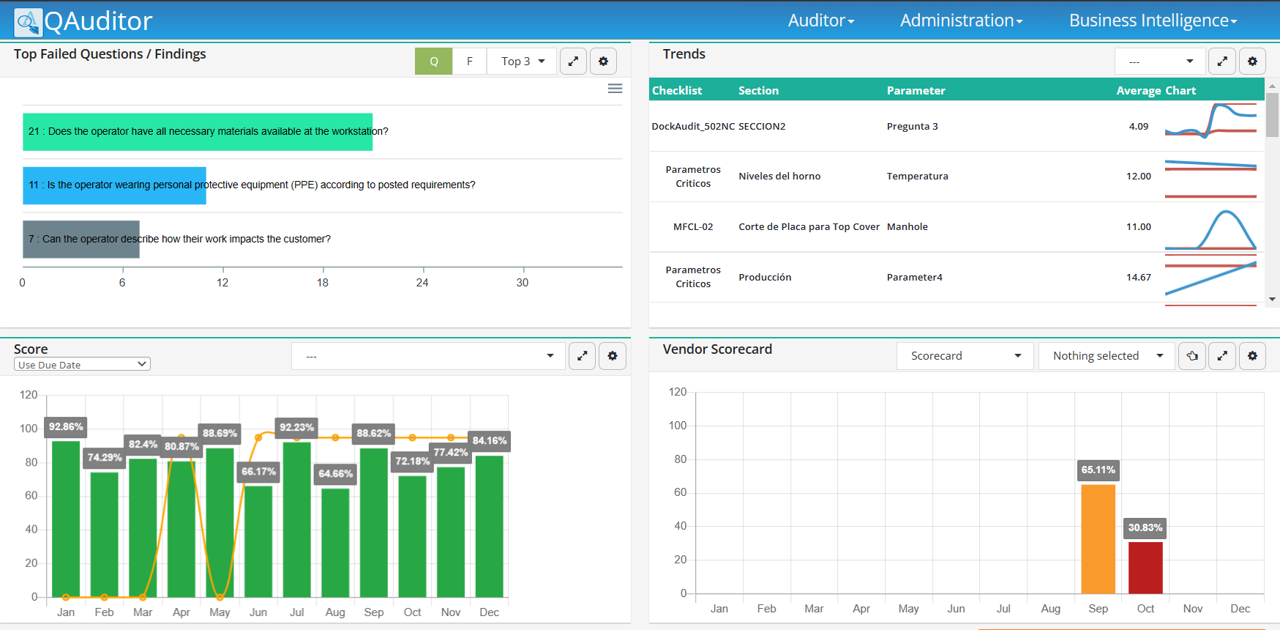Click the 84.16% label above December bar
The height and width of the screenshot is (630, 1280).
490,440
